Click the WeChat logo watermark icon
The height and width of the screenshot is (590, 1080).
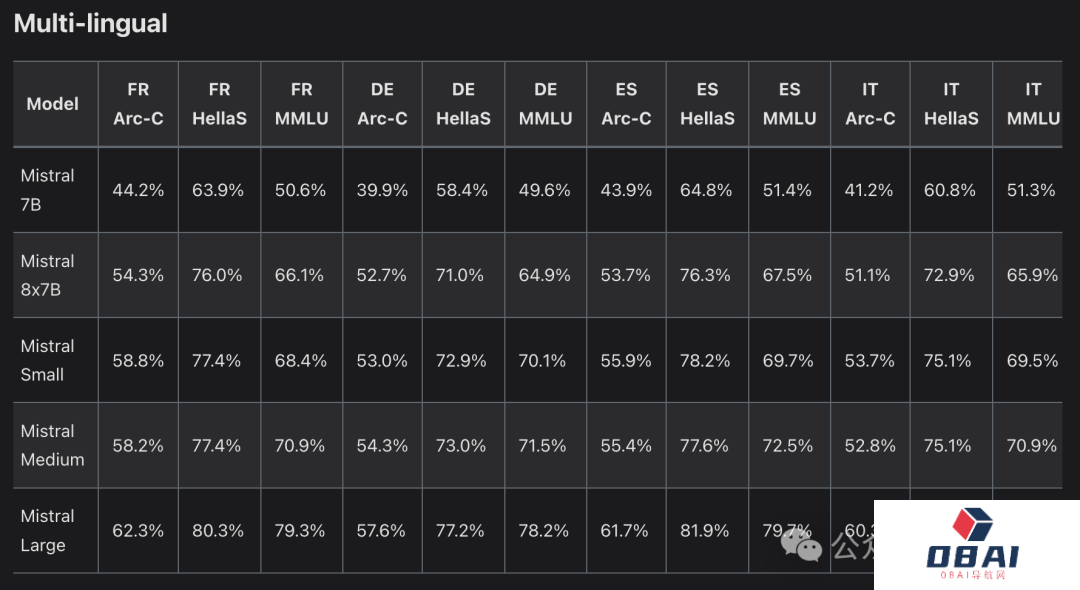803,543
